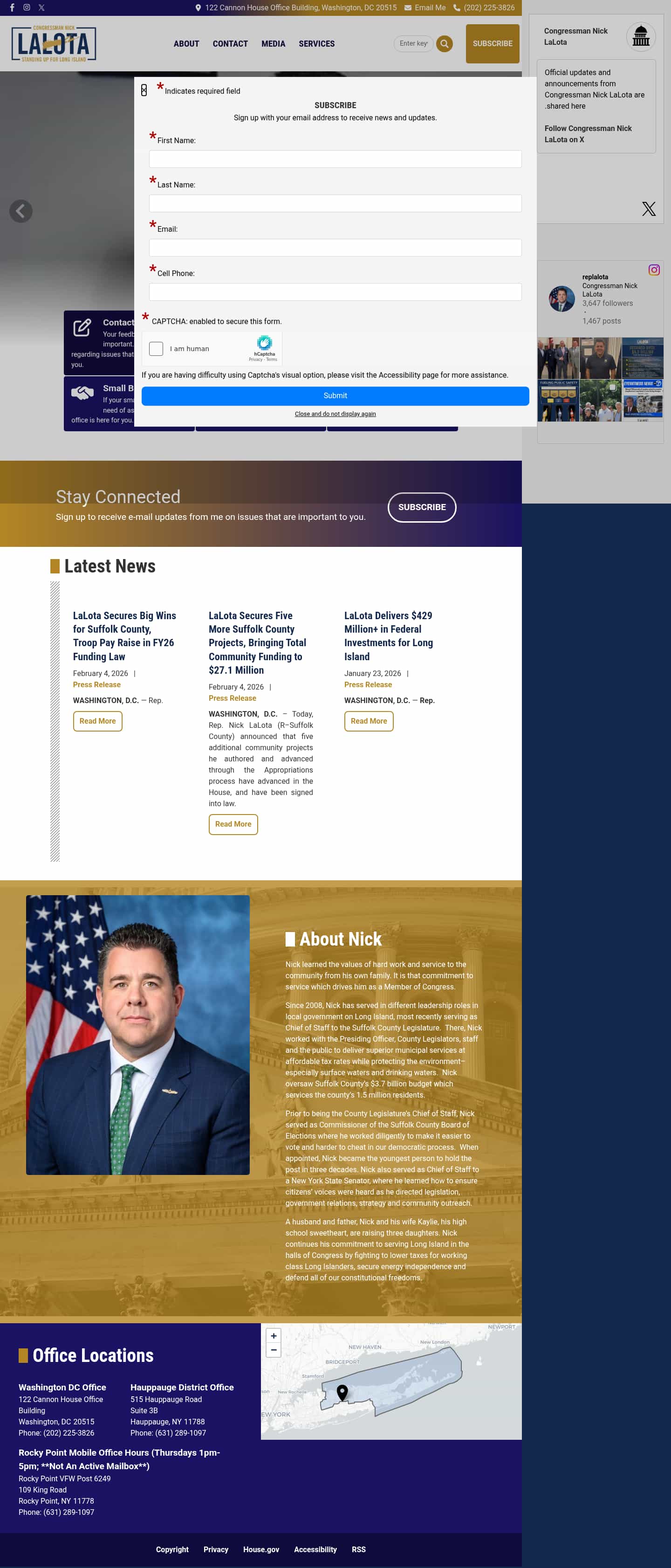Click the envelope Email Me icon
Viewport: 671px width, 1568px height.
408,8
